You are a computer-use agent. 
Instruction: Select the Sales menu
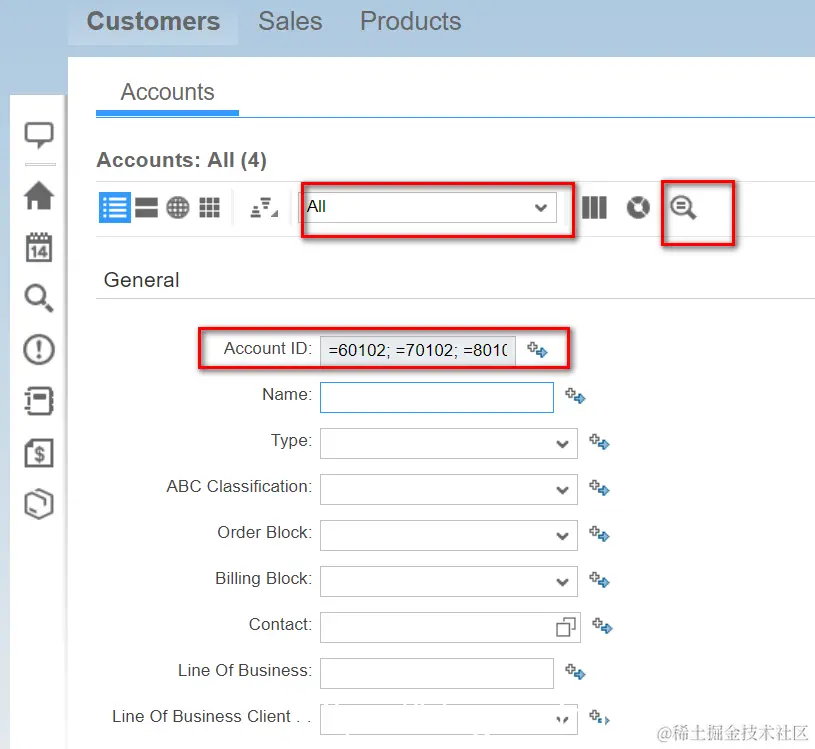coord(290,21)
